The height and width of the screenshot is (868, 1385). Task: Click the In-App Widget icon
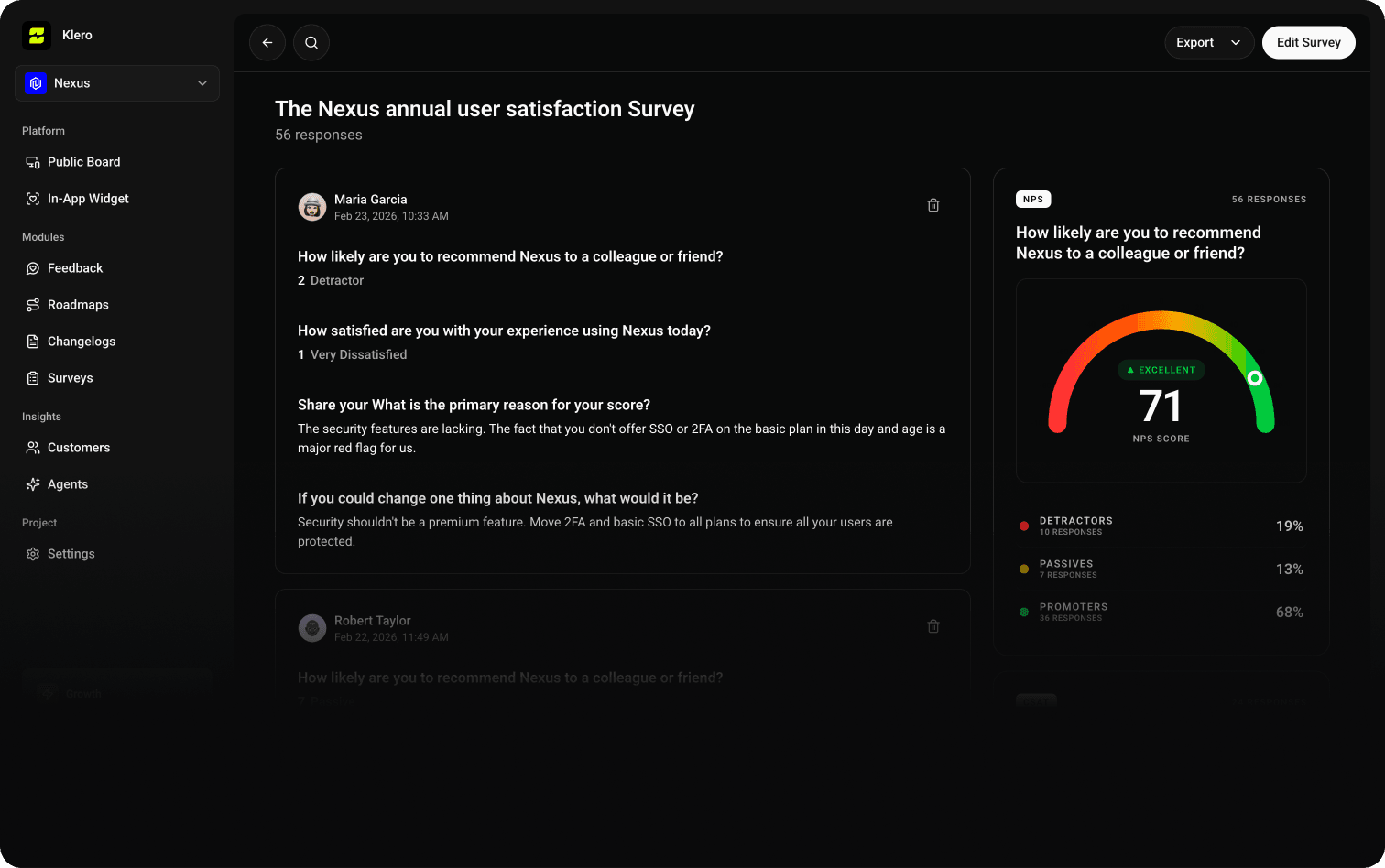[33, 199]
